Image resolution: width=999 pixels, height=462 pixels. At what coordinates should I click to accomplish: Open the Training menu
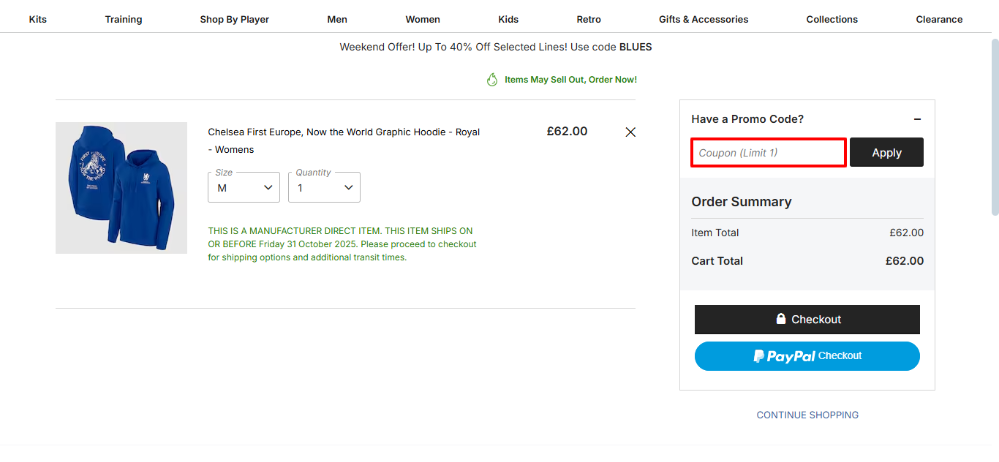[x=124, y=19]
